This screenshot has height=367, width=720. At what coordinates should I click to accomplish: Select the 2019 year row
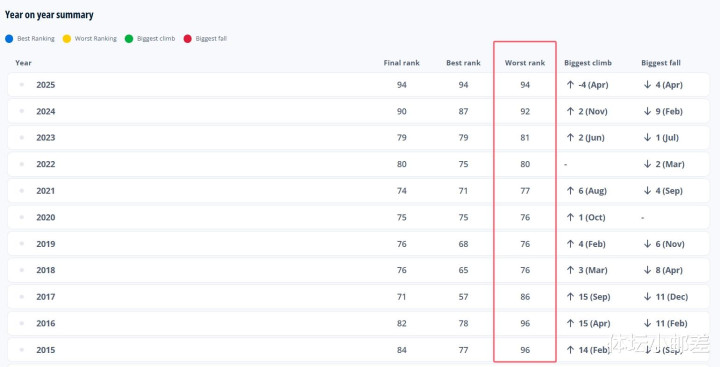pos(358,244)
